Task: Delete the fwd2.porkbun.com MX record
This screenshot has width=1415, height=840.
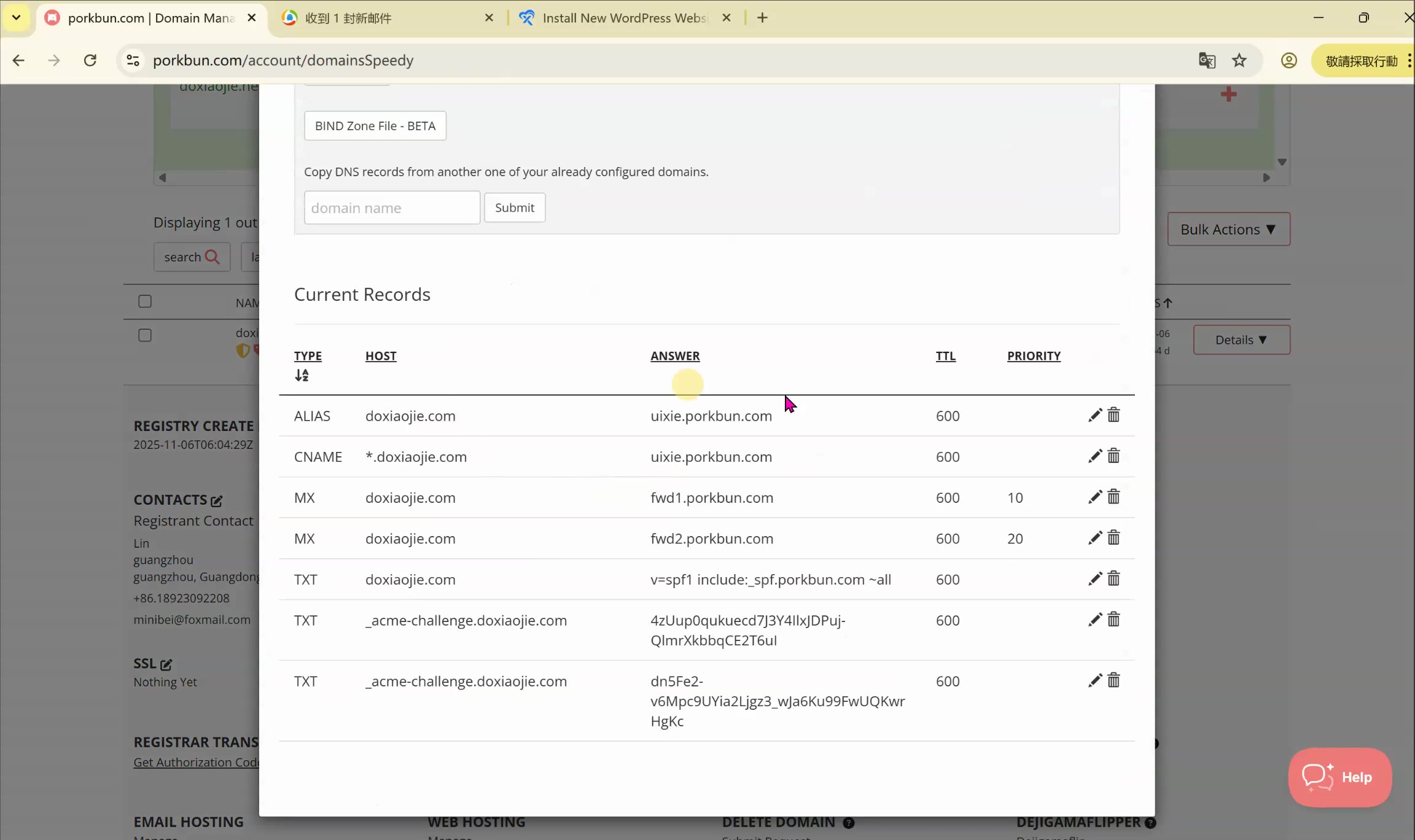Action: 1113,538
